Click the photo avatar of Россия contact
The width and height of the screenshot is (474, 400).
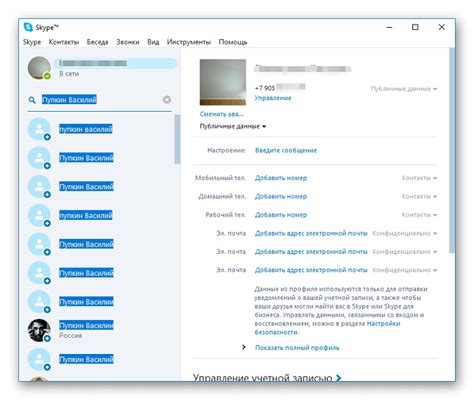click(39, 330)
